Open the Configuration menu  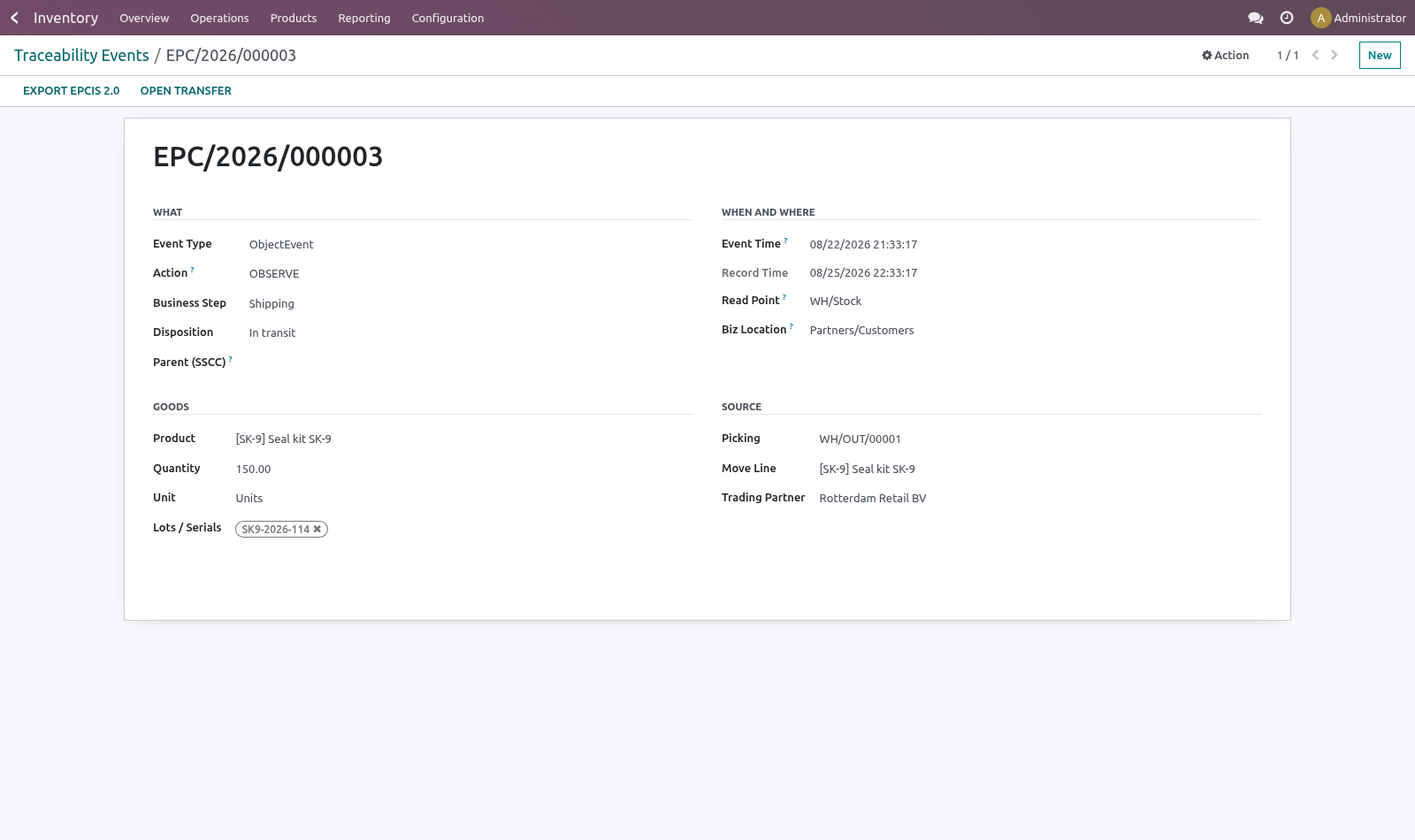447,18
